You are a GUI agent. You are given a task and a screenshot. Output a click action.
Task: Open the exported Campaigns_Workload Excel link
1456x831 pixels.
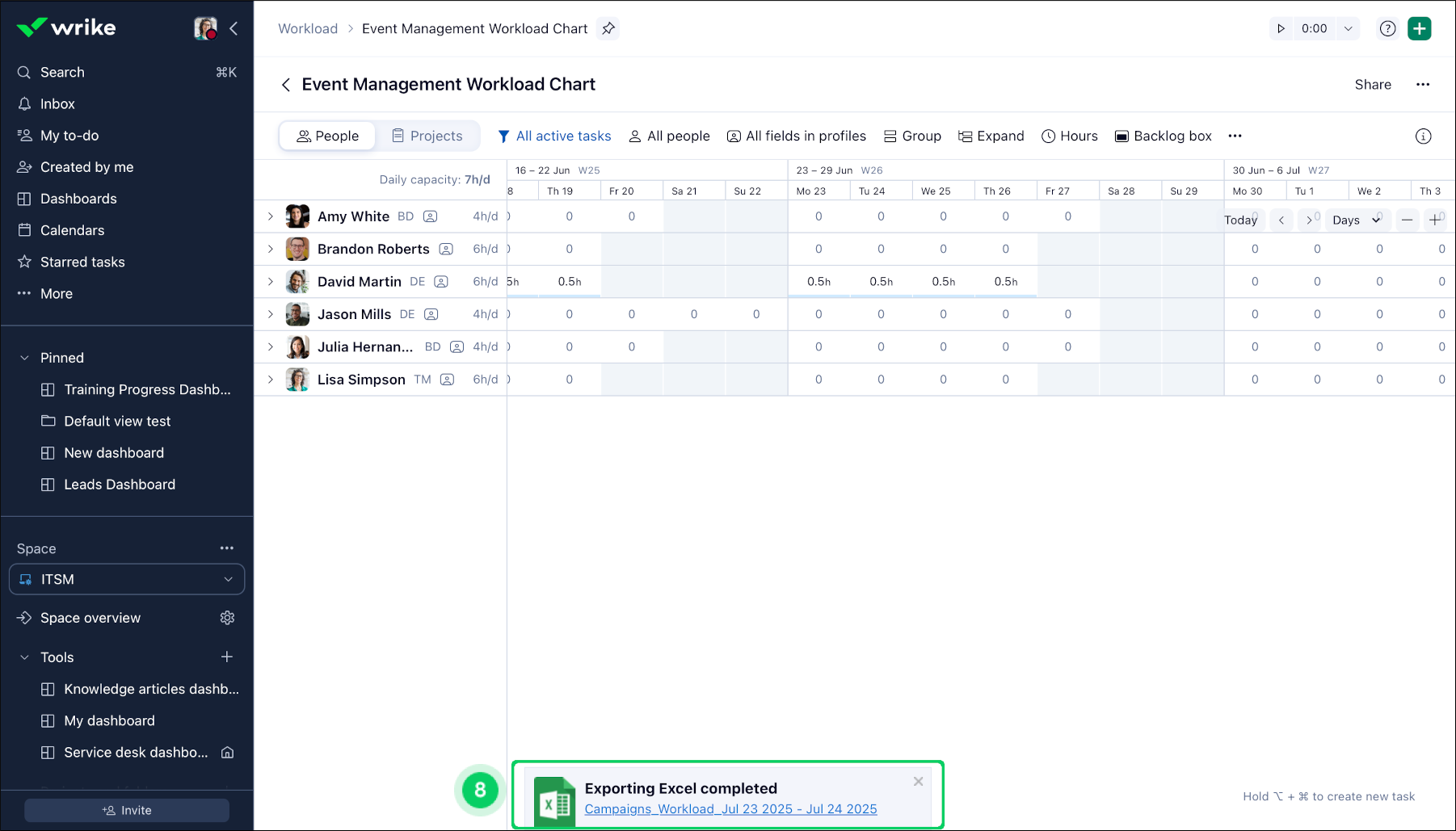click(x=730, y=809)
